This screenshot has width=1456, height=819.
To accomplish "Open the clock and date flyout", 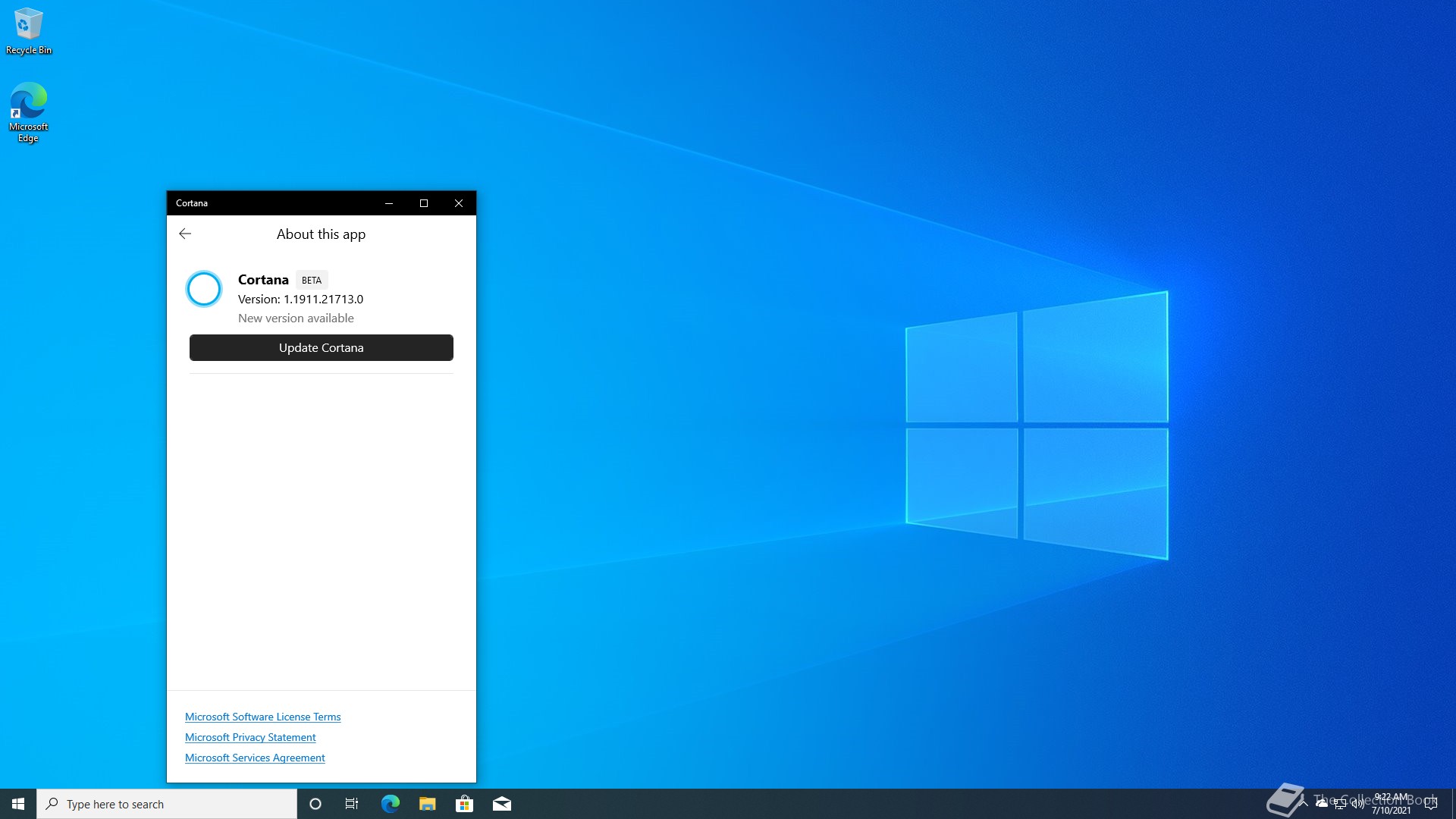I will tap(1391, 804).
